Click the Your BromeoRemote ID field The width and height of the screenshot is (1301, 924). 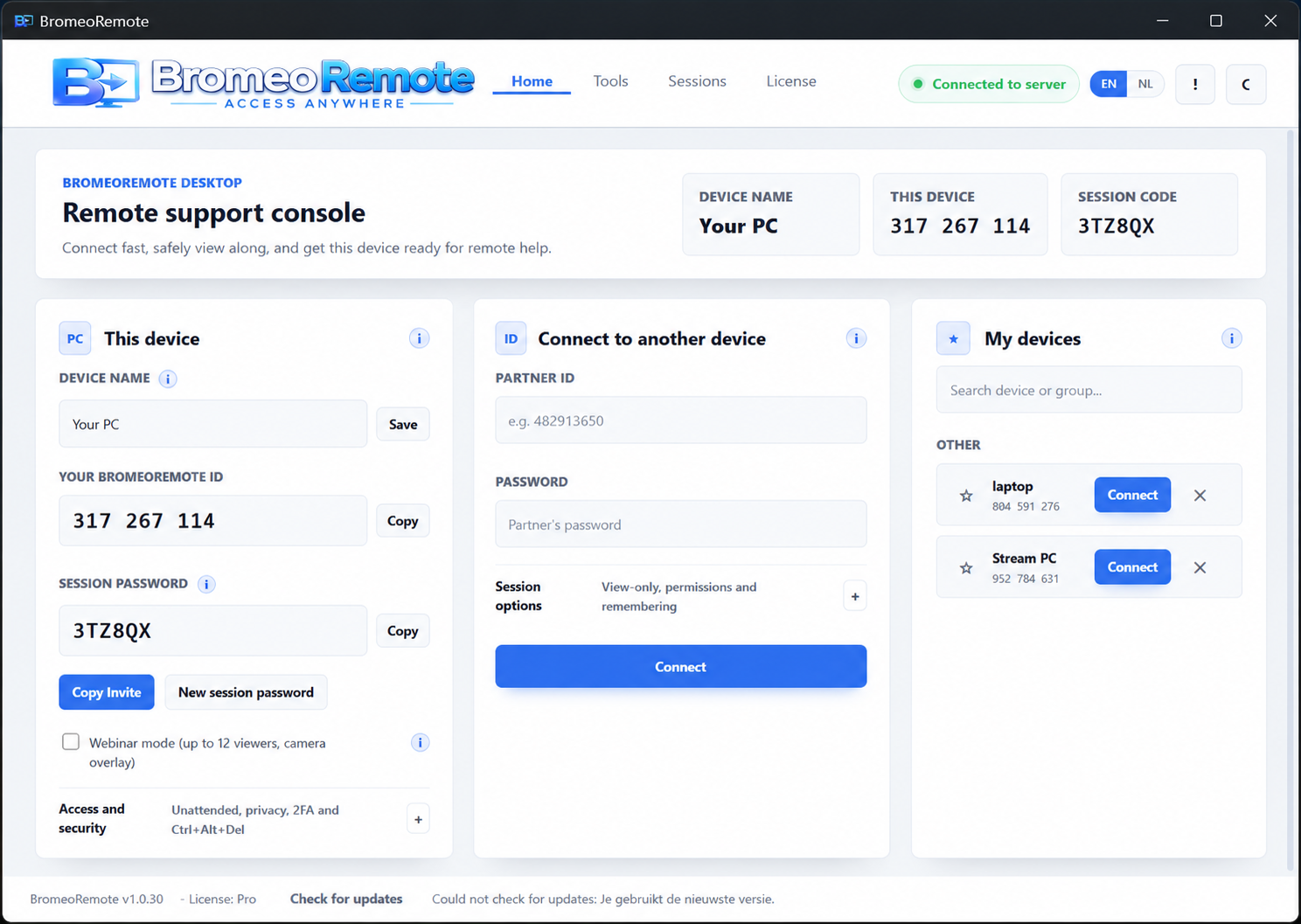tap(213, 521)
